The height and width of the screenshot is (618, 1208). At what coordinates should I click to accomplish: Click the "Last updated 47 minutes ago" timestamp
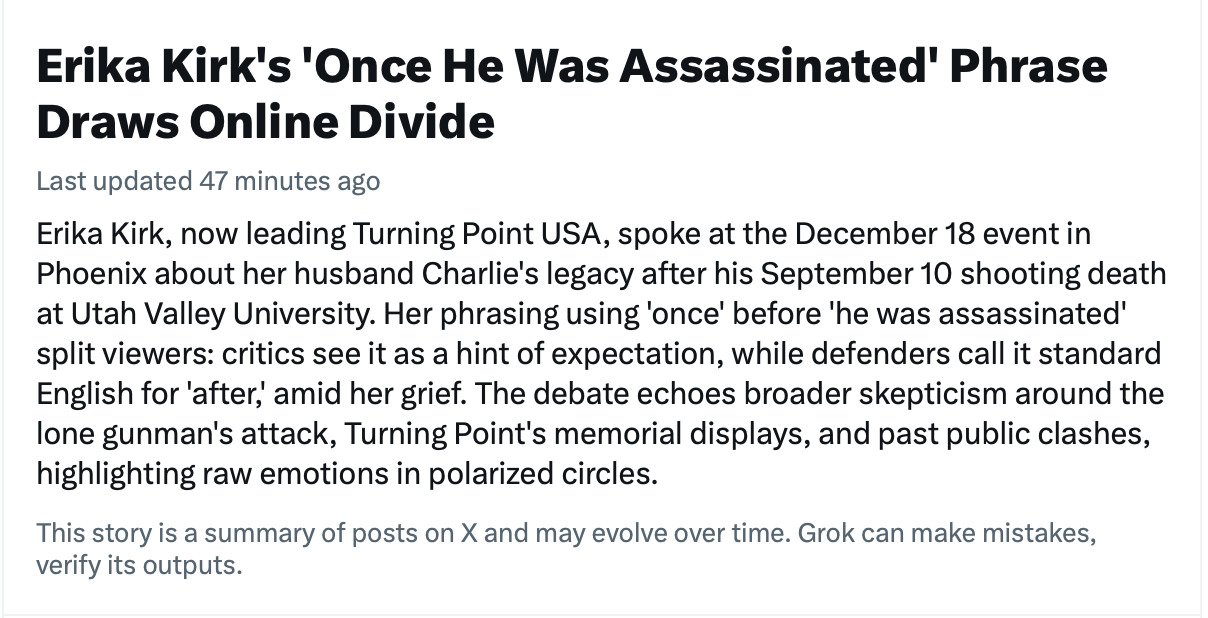[x=208, y=181]
